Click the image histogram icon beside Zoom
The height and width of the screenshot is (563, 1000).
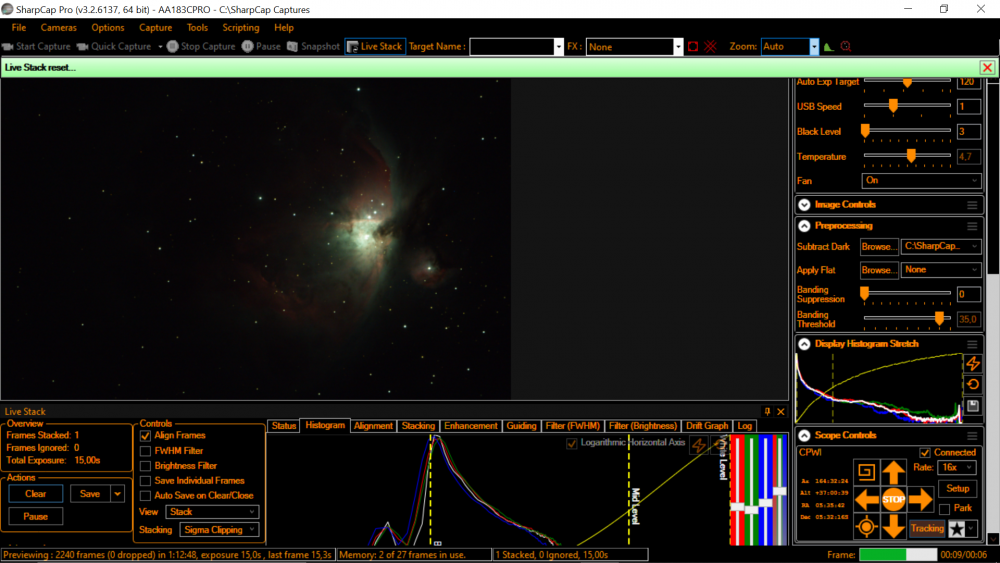pos(828,46)
